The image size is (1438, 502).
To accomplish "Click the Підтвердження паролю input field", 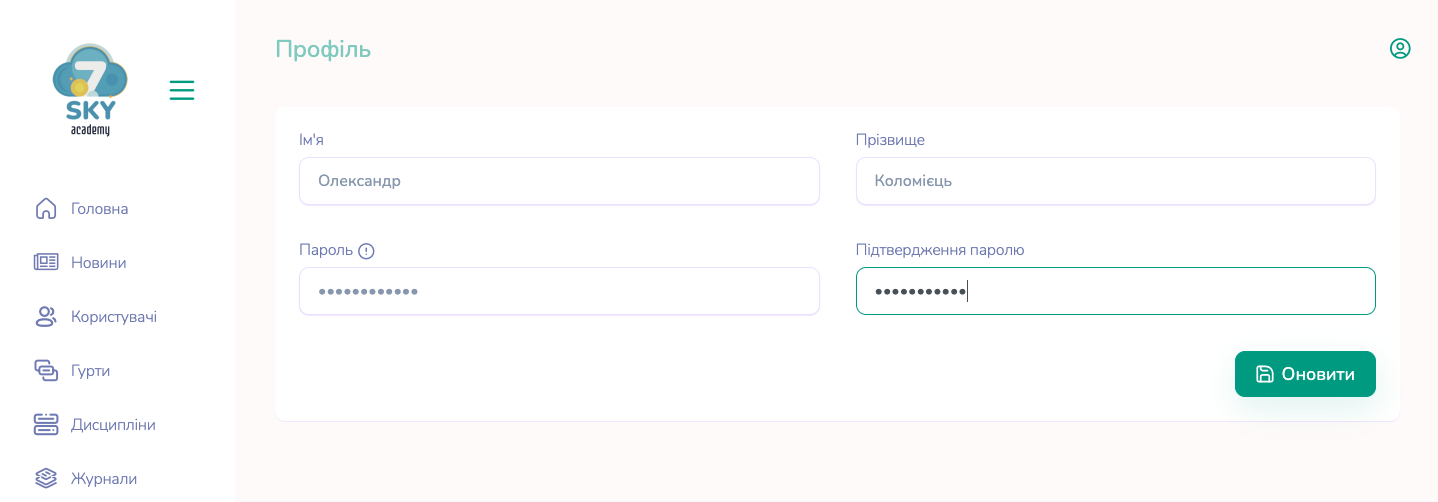I will pyautogui.click(x=1116, y=291).
